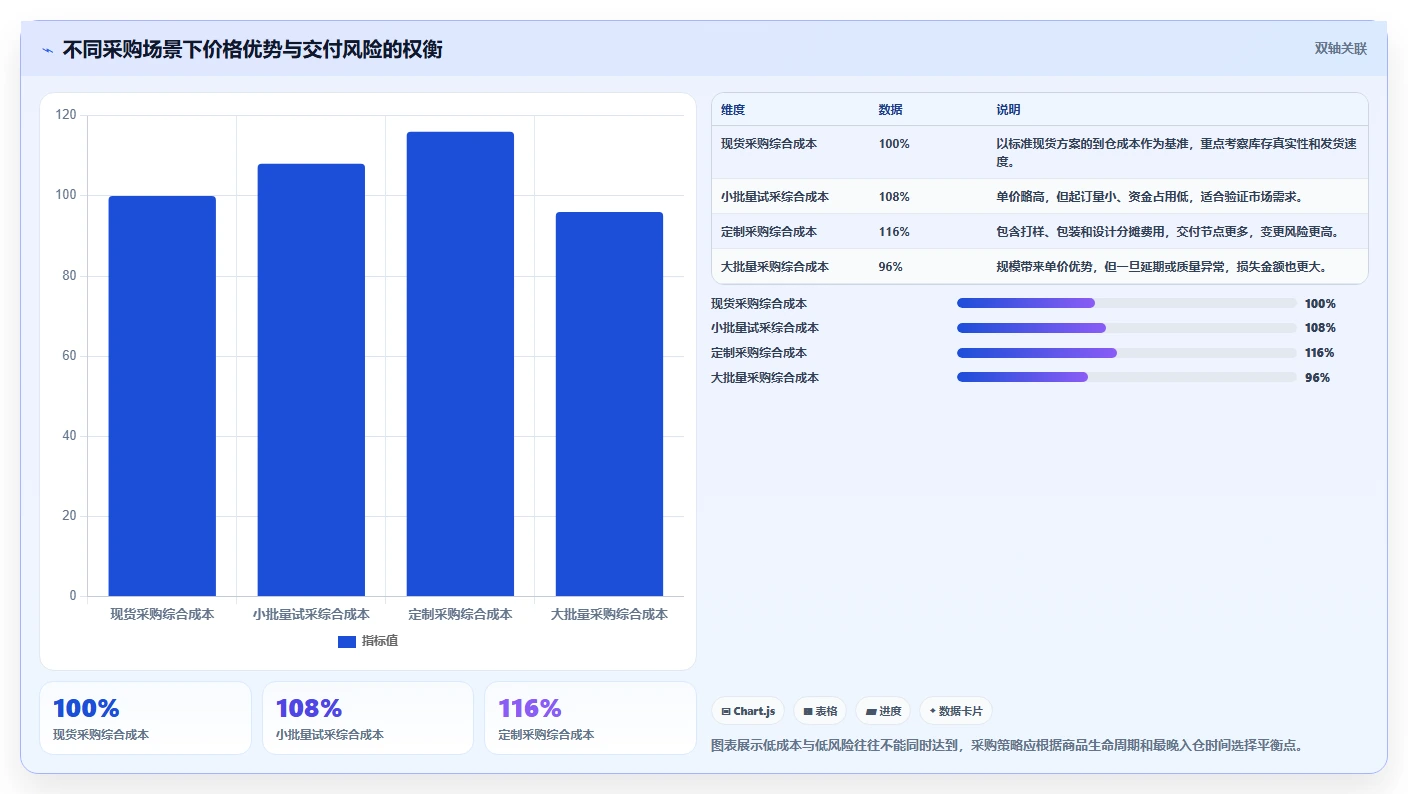Click the description starting with 包含打样
The height and width of the screenshot is (794, 1408).
coord(1167,232)
